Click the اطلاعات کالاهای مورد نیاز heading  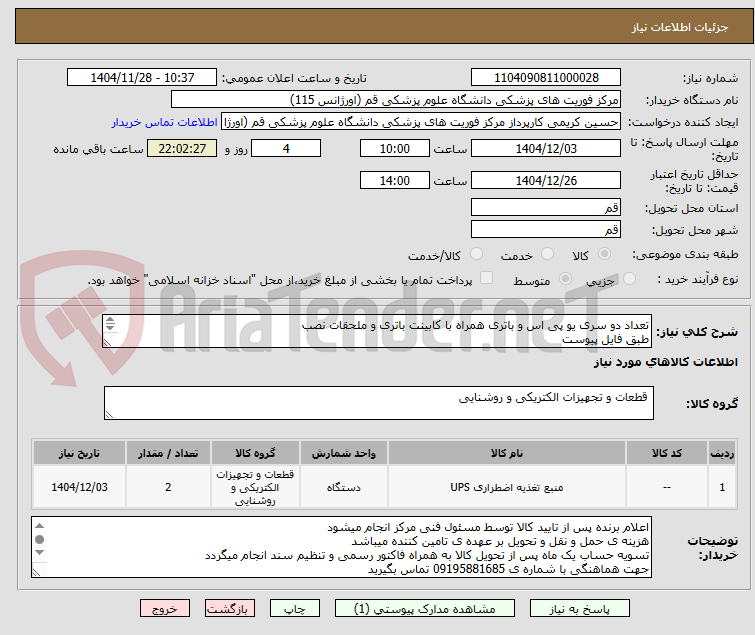[x=665, y=362]
